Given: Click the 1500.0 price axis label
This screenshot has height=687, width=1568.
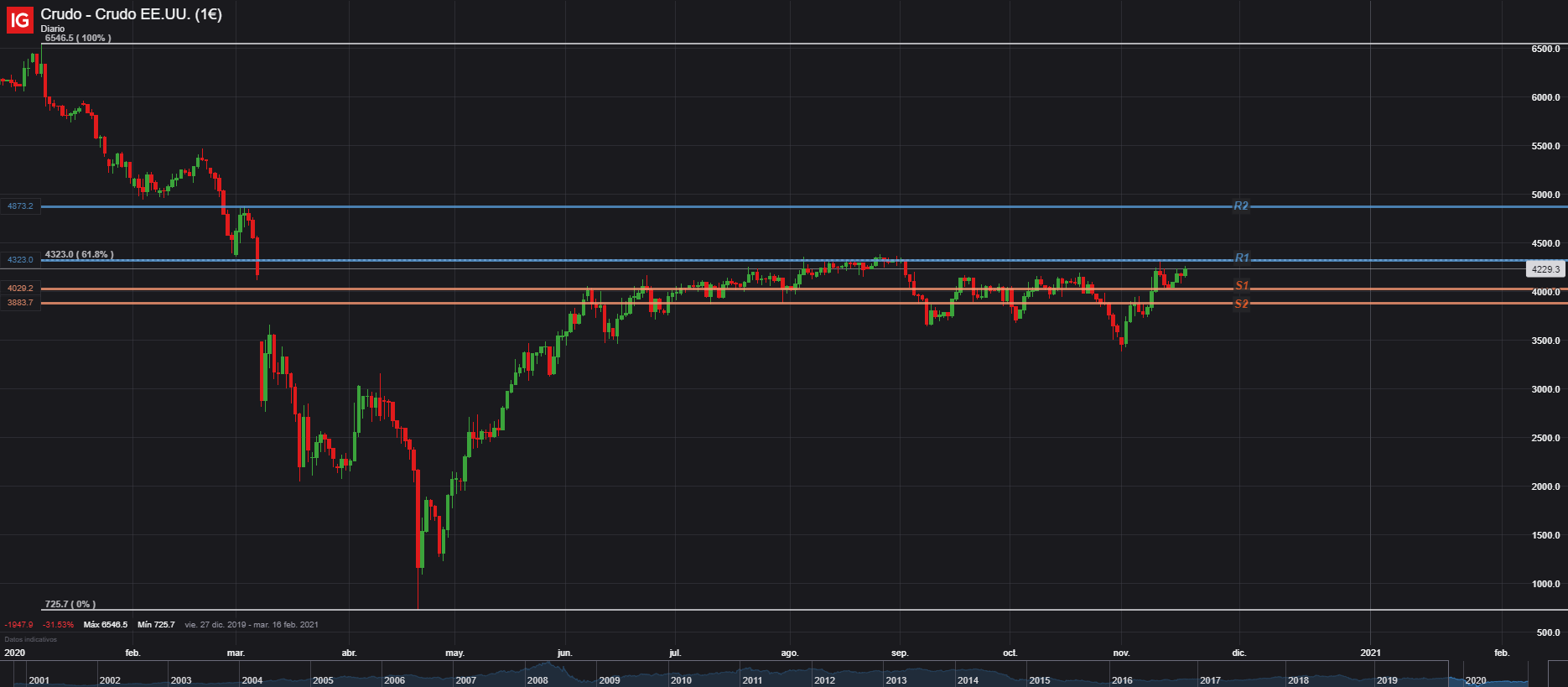Looking at the screenshot, I should pyautogui.click(x=1545, y=535).
